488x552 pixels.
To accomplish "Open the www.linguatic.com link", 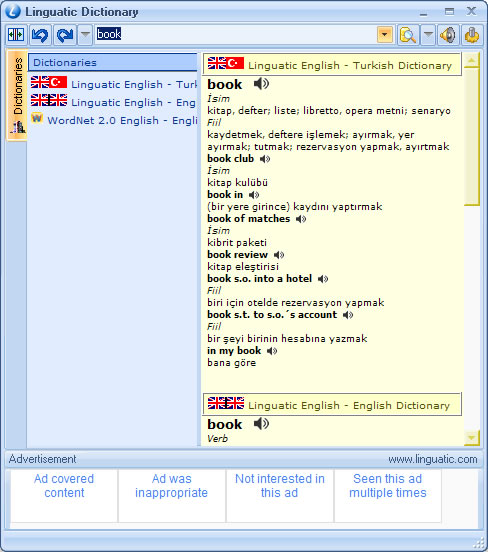I will click(x=433, y=459).
